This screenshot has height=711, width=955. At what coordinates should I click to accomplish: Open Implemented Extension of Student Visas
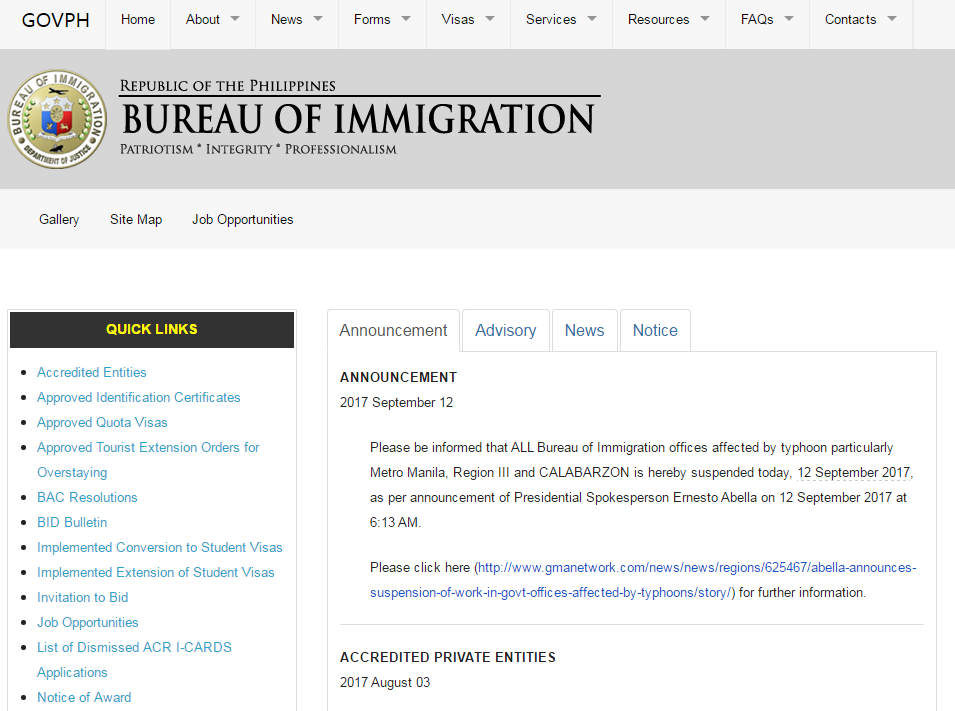point(155,572)
